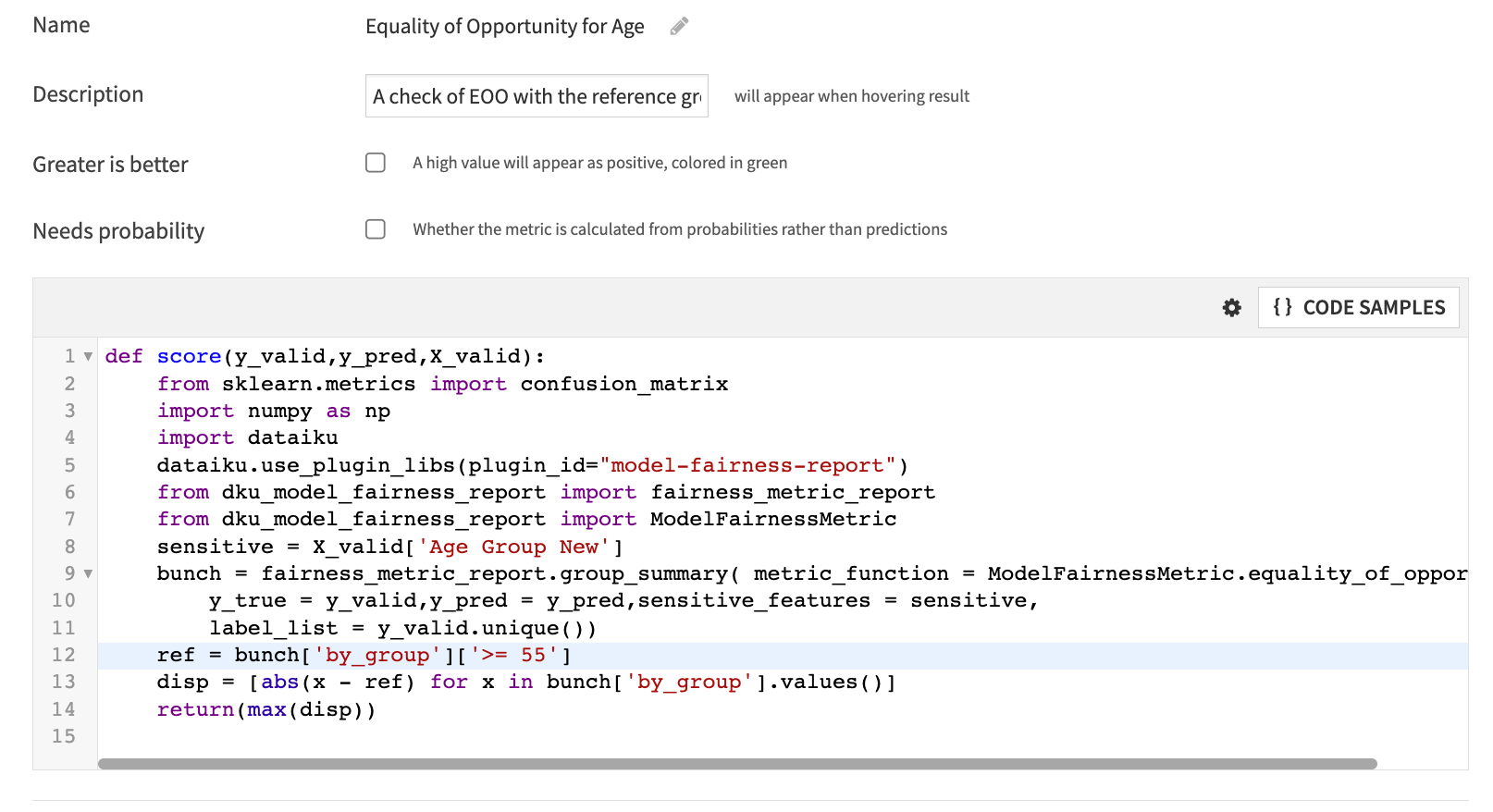Click hint text 'will appear when hovering result'
Viewport: 1493px width, 812px height.
click(852, 96)
